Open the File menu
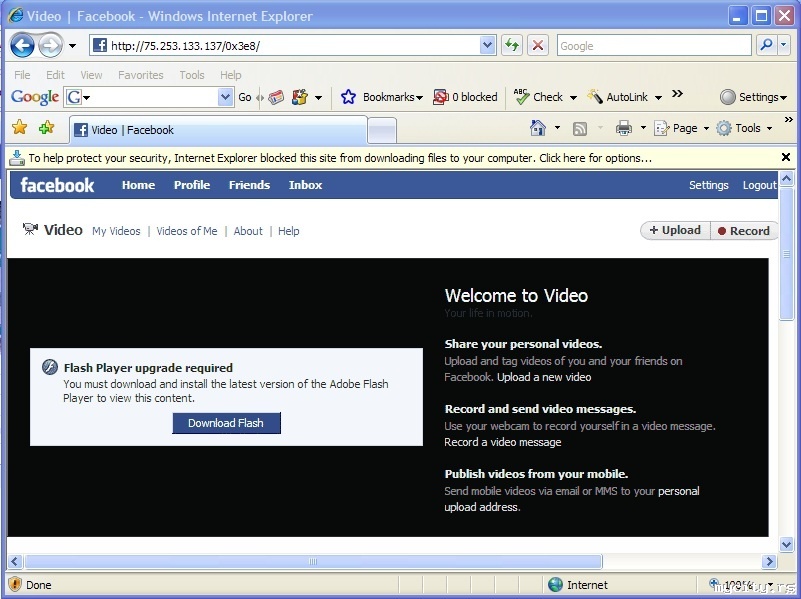Viewport: 801px width, 599px height. (22, 75)
